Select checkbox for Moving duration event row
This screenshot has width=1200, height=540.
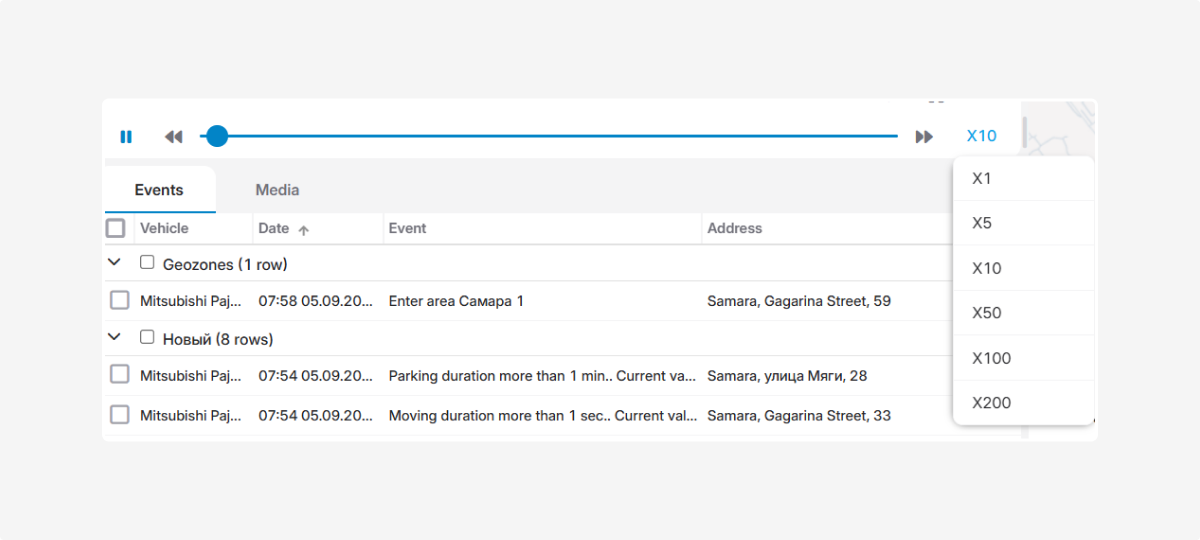pyautogui.click(x=120, y=415)
